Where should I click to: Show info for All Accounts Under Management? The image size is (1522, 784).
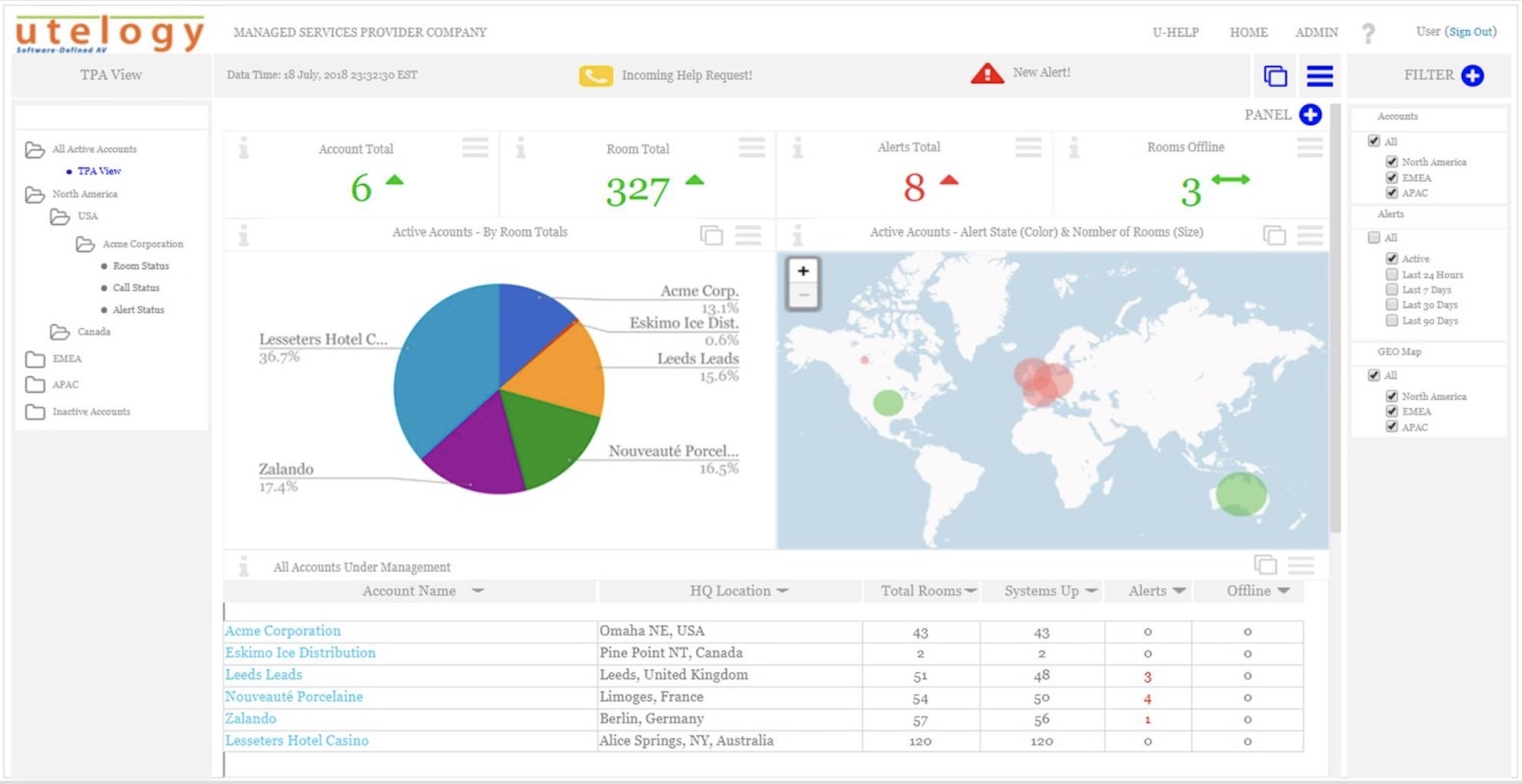pyautogui.click(x=243, y=566)
